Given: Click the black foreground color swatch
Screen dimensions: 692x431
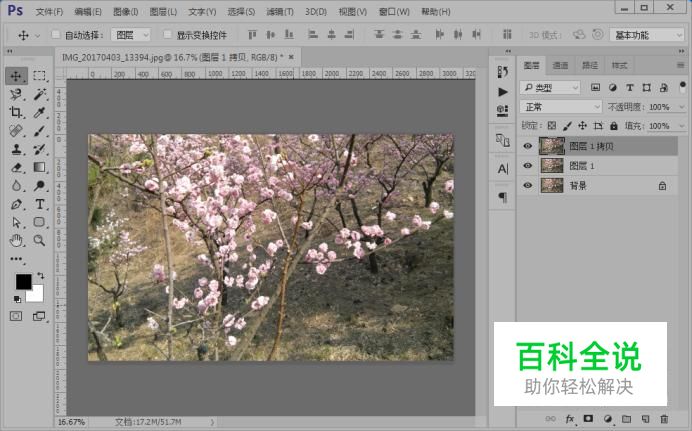Looking at the screenshot, I should pyautogui.click(x=23, y=281).
